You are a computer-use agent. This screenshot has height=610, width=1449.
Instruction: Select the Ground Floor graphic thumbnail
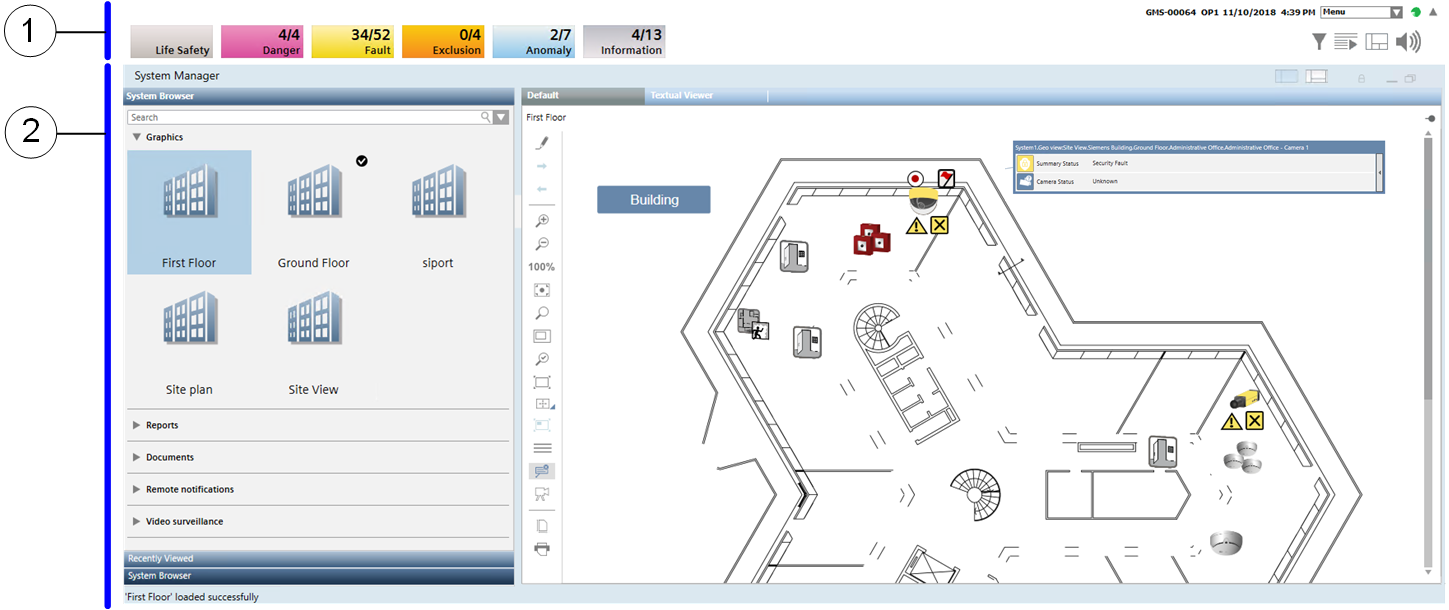[x=313, y=212]
